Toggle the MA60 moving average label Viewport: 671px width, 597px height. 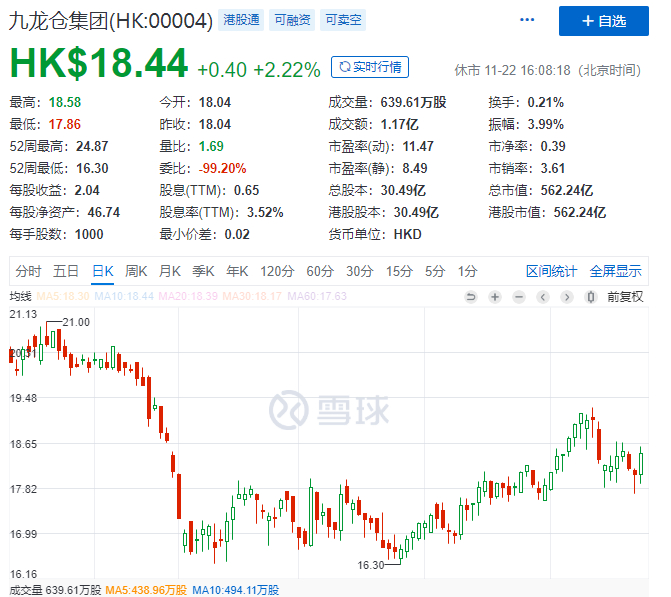coord(317,296)
